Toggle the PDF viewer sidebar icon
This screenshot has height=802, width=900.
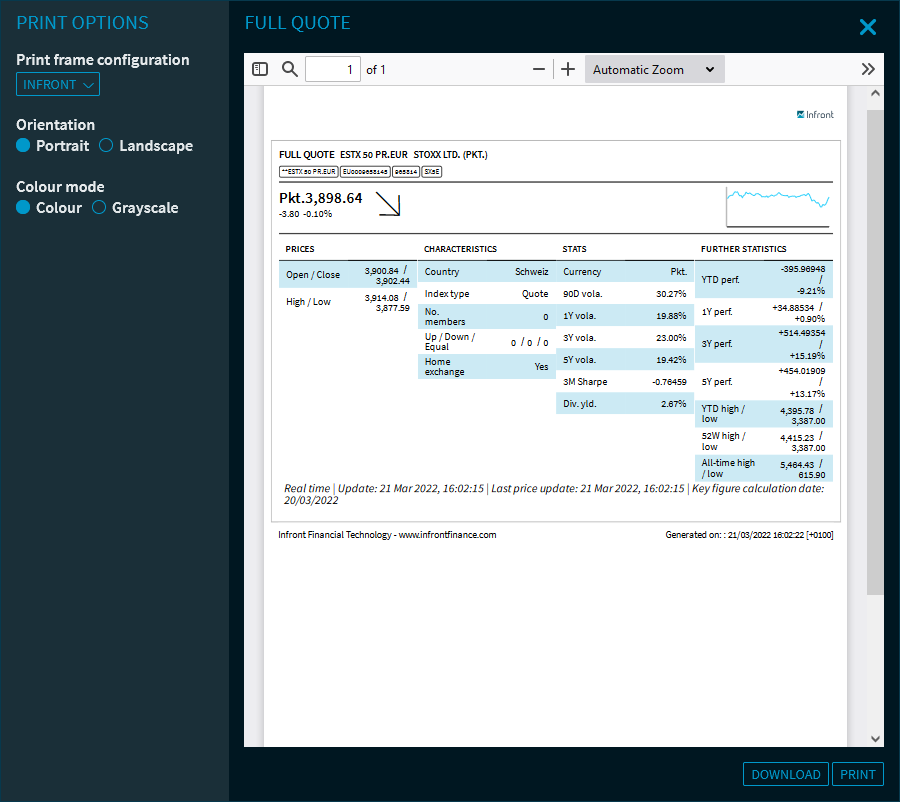point(260,69)
